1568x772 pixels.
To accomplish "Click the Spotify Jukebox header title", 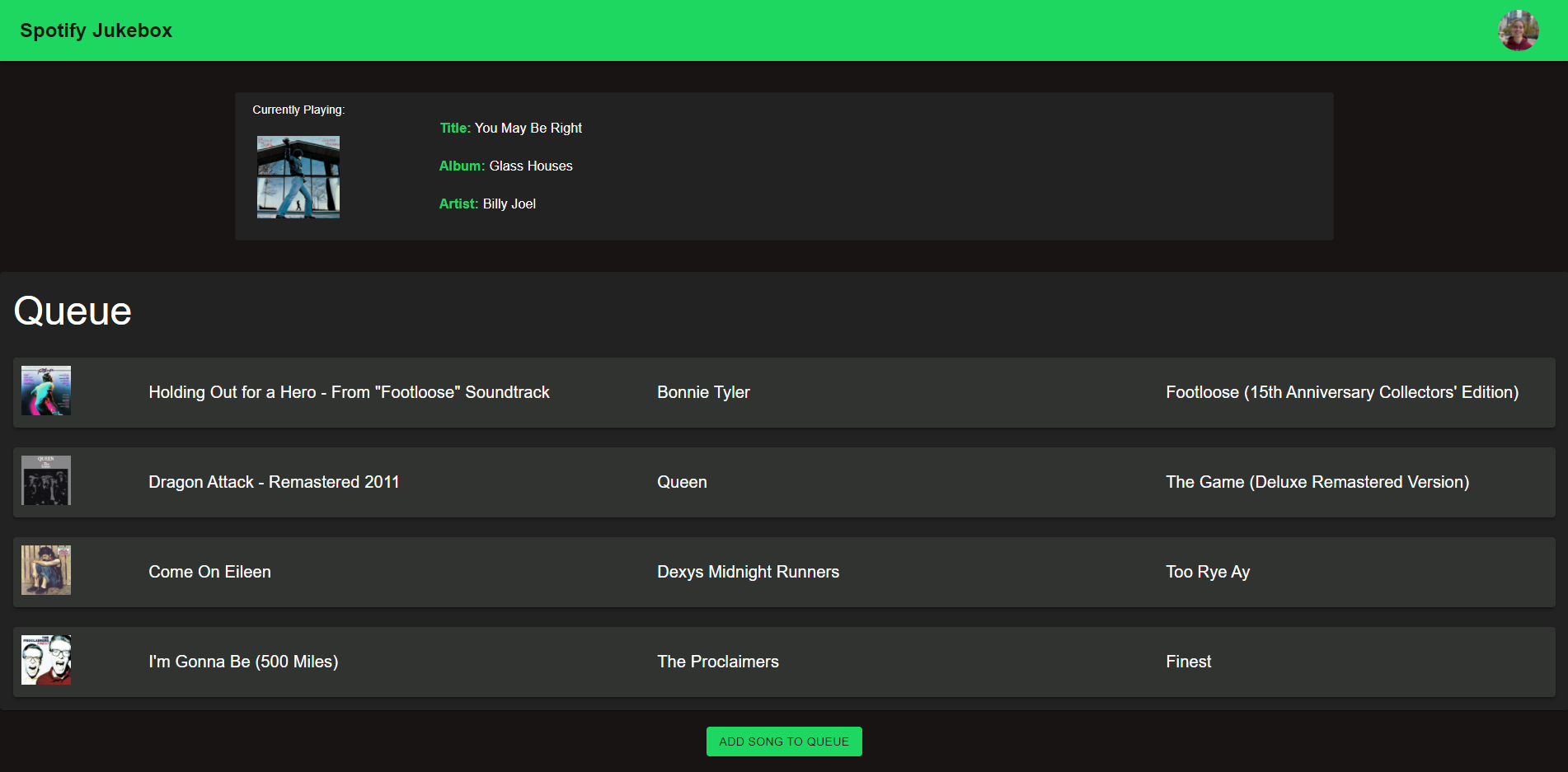I will (96, 30).
